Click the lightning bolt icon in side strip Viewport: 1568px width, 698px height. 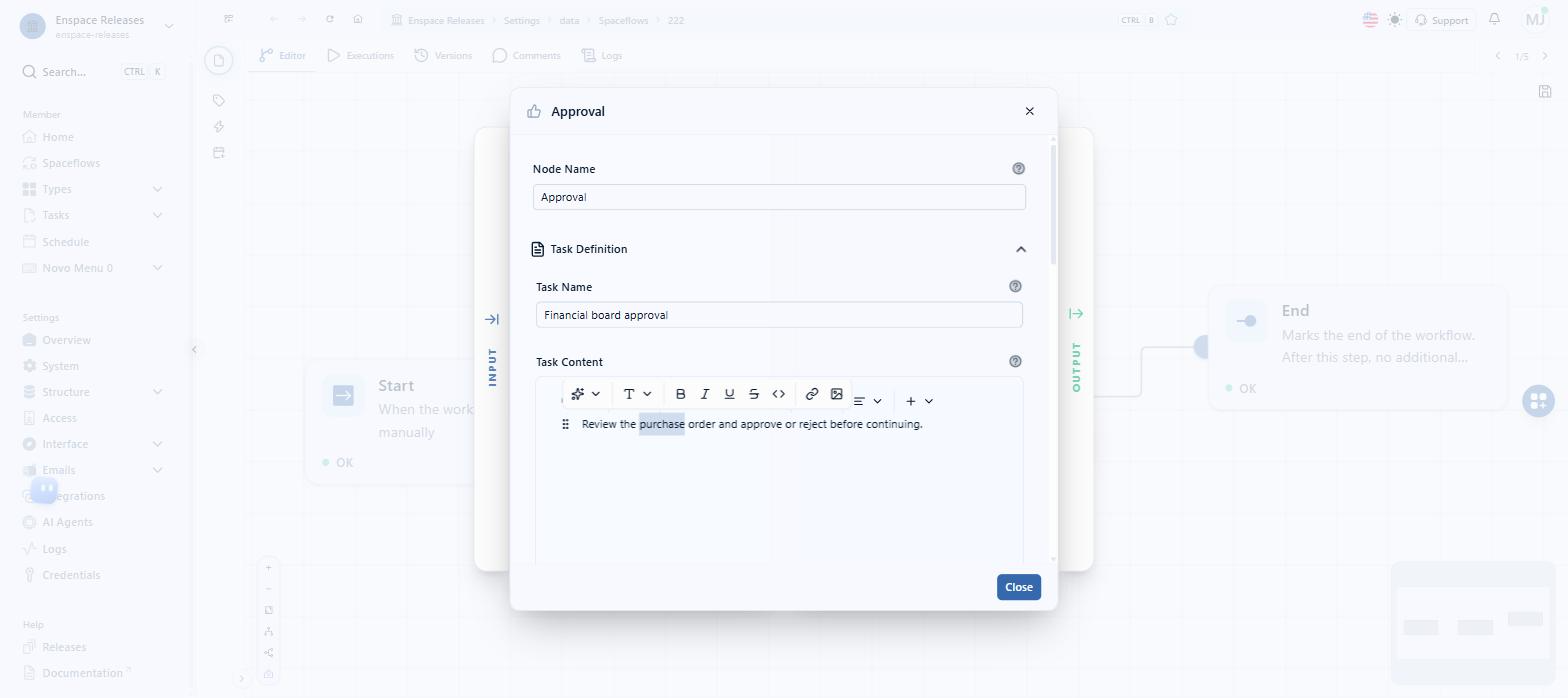pos(219,127)
